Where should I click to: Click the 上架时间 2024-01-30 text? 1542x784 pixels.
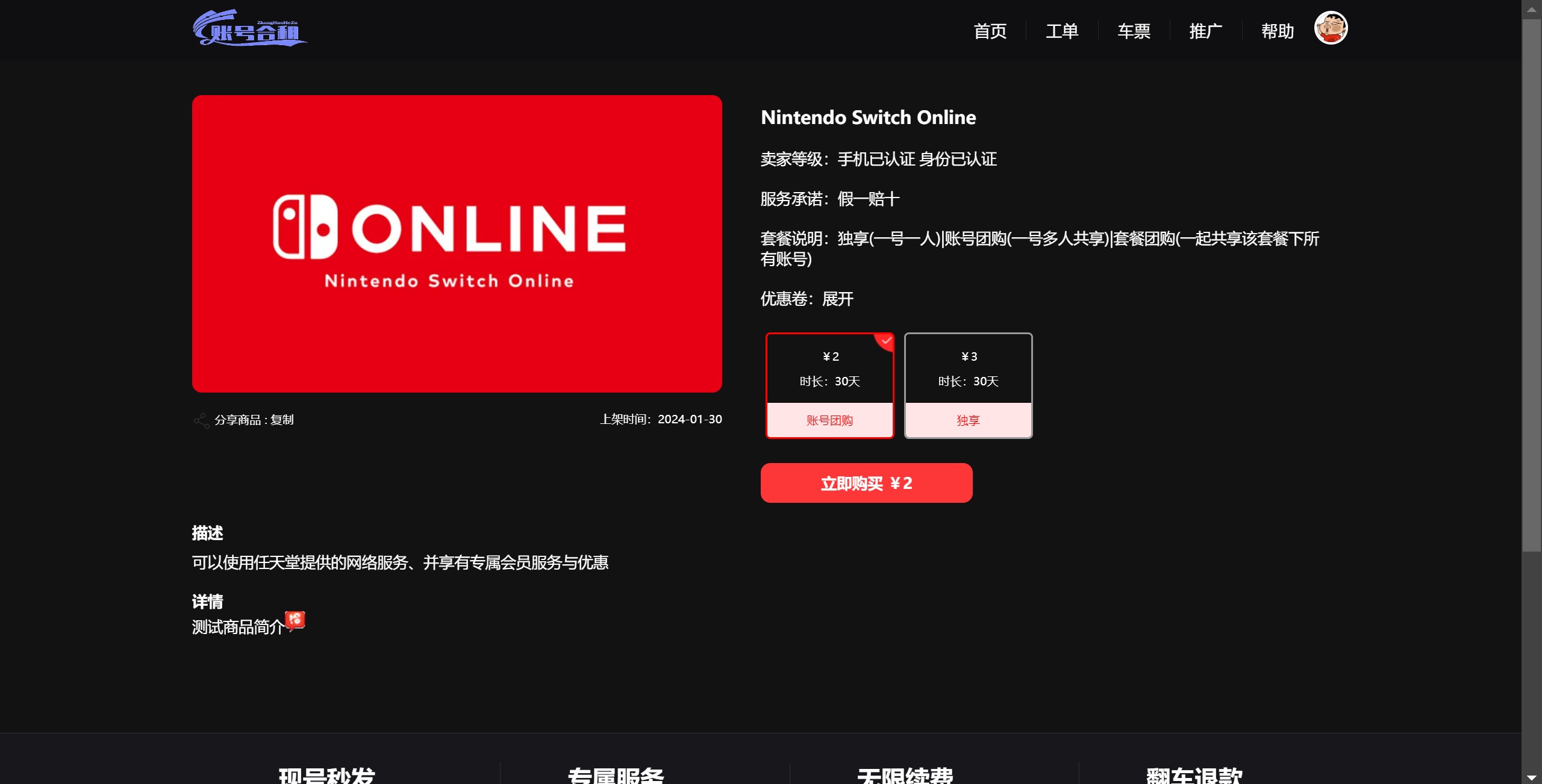[661, 419]
